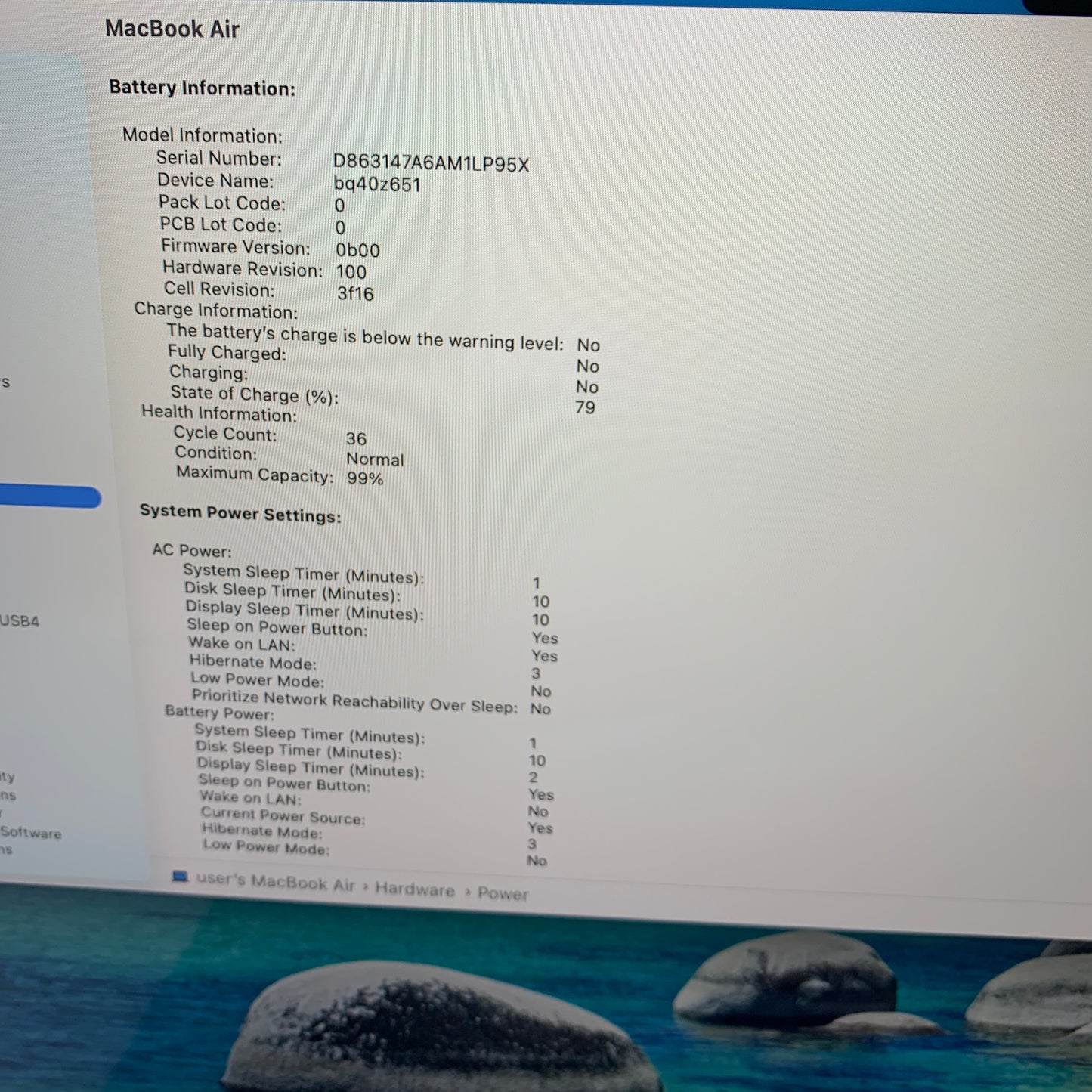Viewport: 1092px width, 1092px height.
Task: Click the battery warning level row label
Action: tap(365, 336)
